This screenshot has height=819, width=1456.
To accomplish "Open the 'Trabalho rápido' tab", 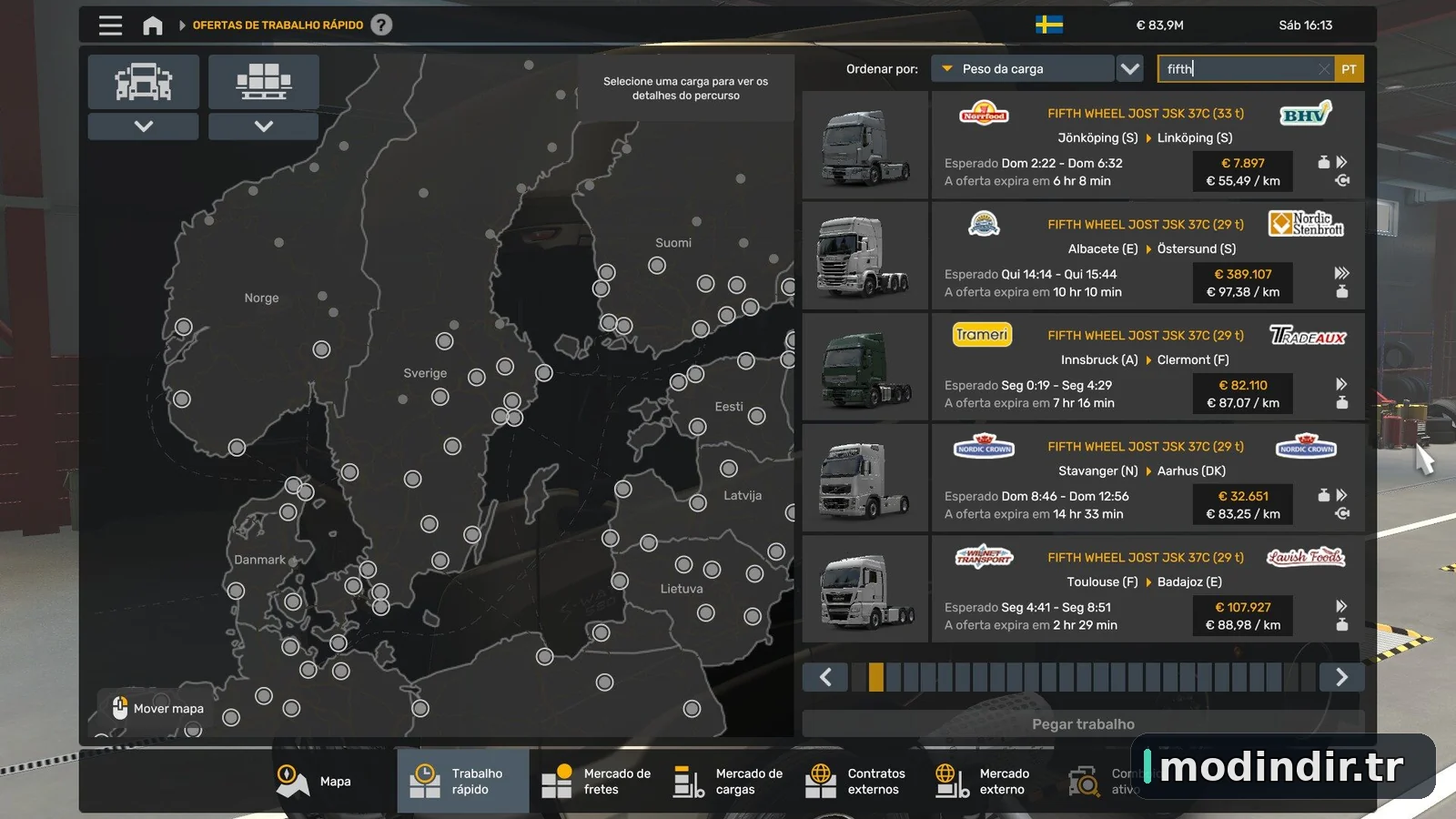I will pyautogui.click(x=463, y=781).
